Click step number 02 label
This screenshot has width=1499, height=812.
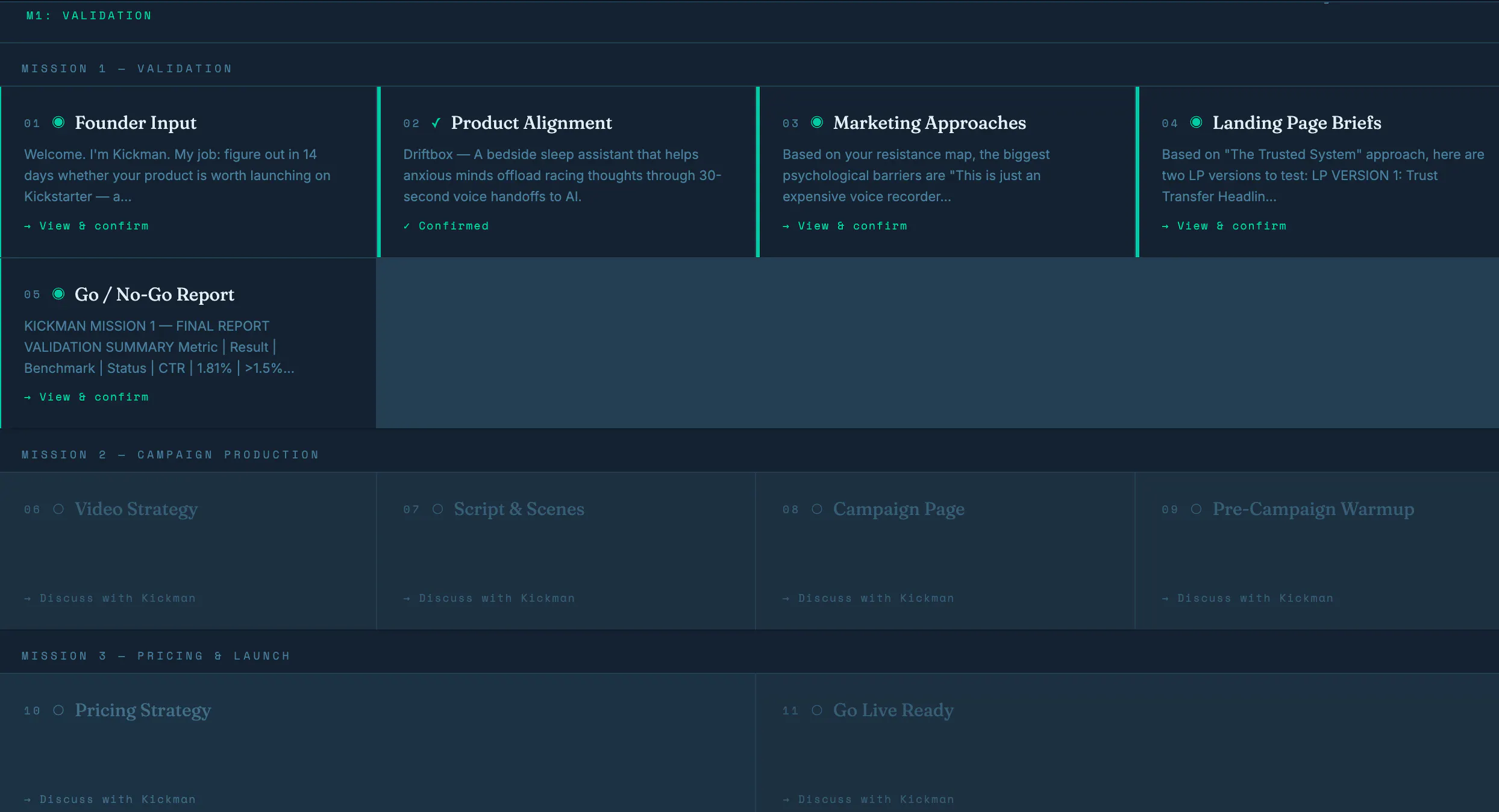[412, 123]
